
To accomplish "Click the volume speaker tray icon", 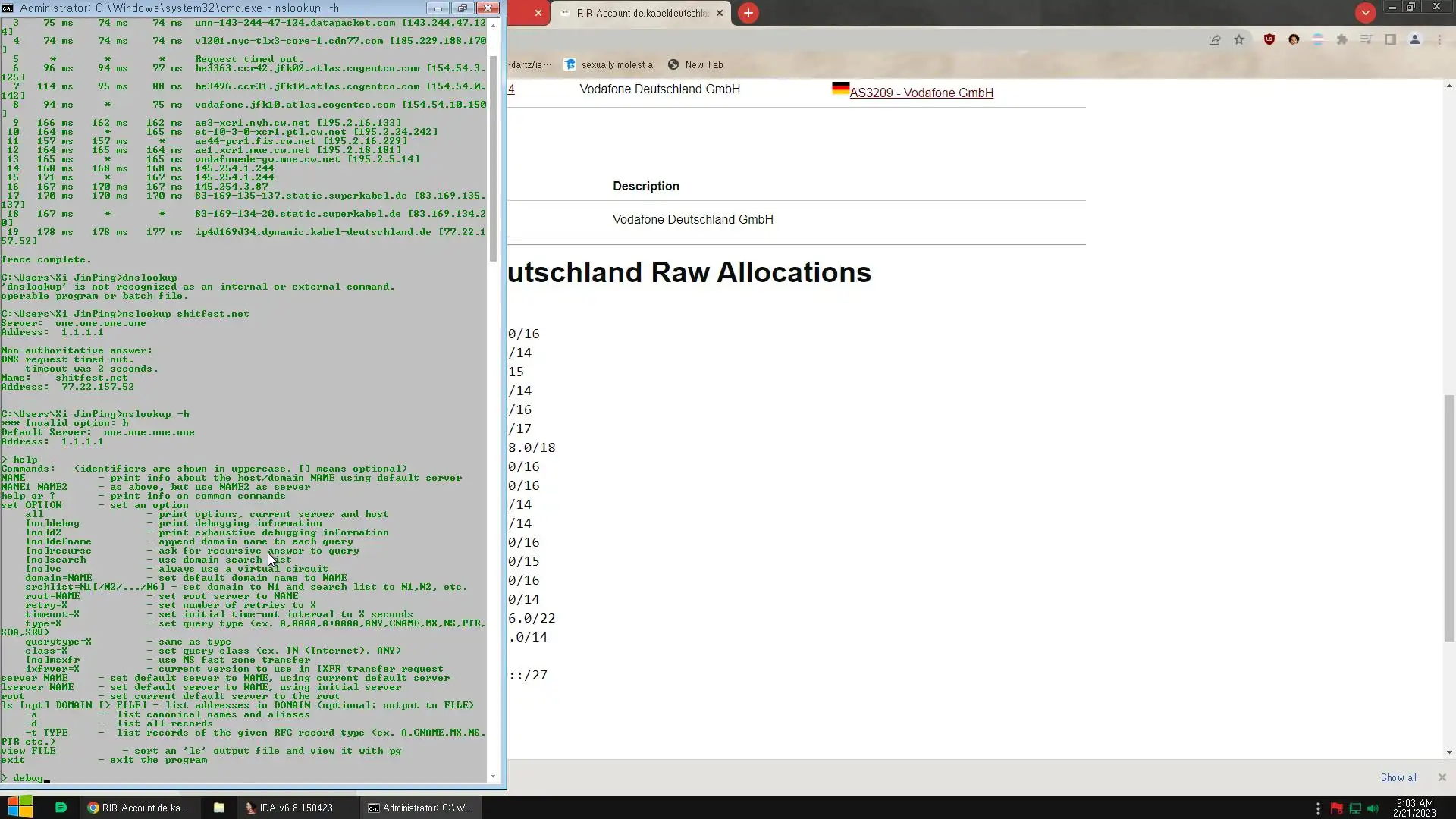I will tap(1373, 808).
